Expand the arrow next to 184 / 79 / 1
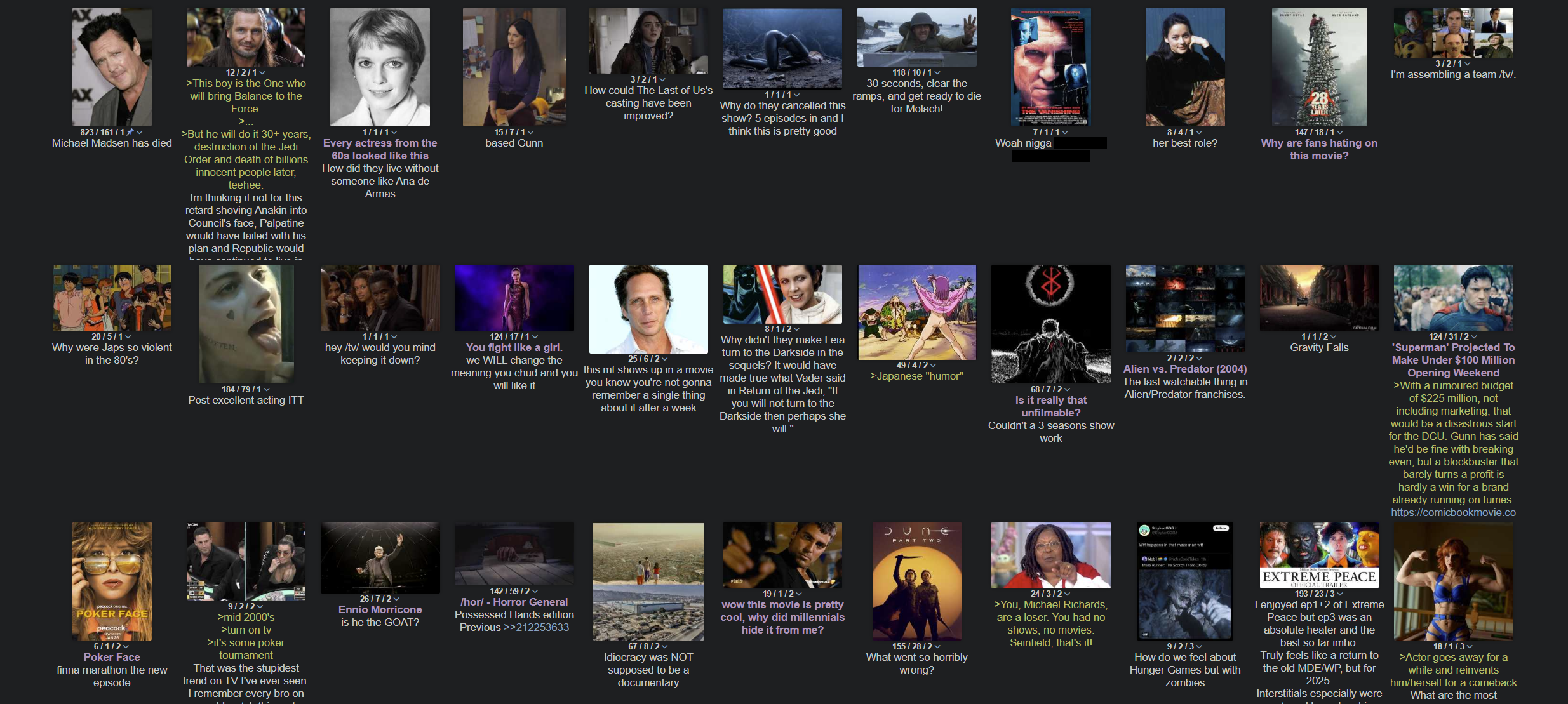This screenshot has width=1568, height=704. (267, 389)
